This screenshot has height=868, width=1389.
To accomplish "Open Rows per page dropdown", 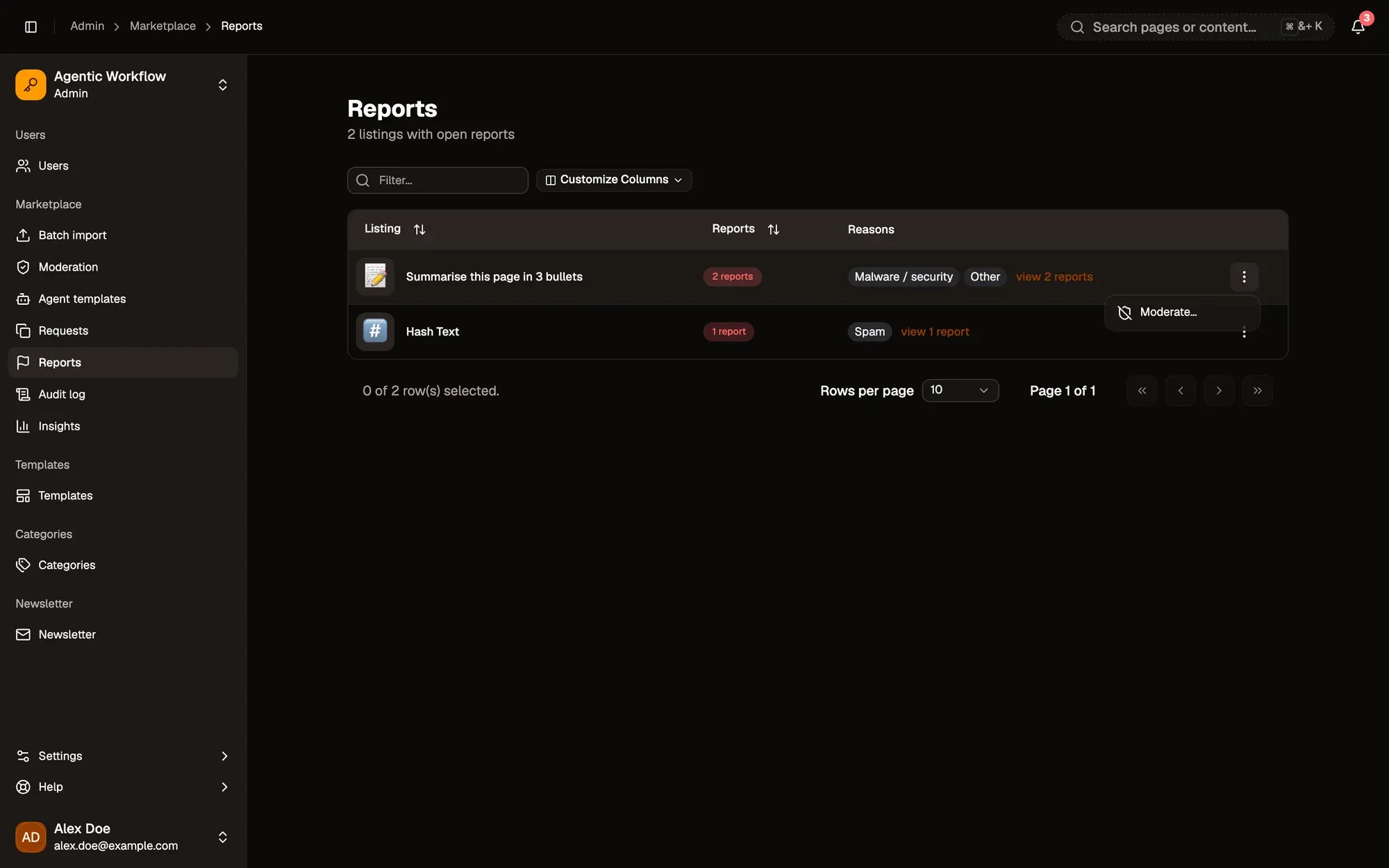I will click(x=960, y=390).
